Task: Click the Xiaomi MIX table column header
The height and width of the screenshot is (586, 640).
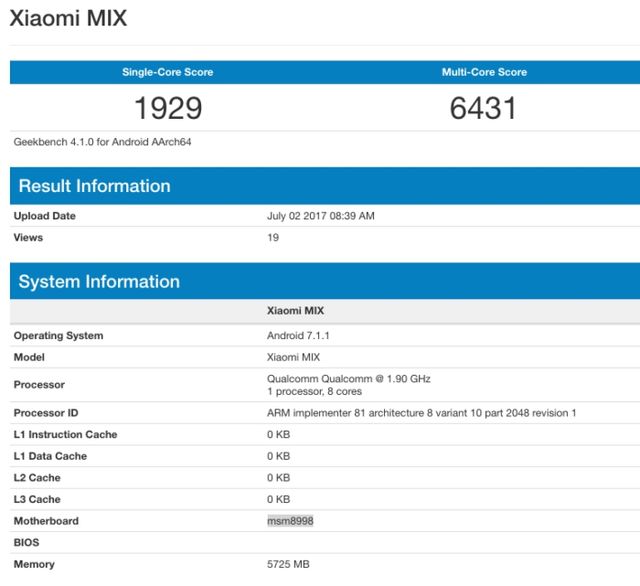Action: point(296,311)
